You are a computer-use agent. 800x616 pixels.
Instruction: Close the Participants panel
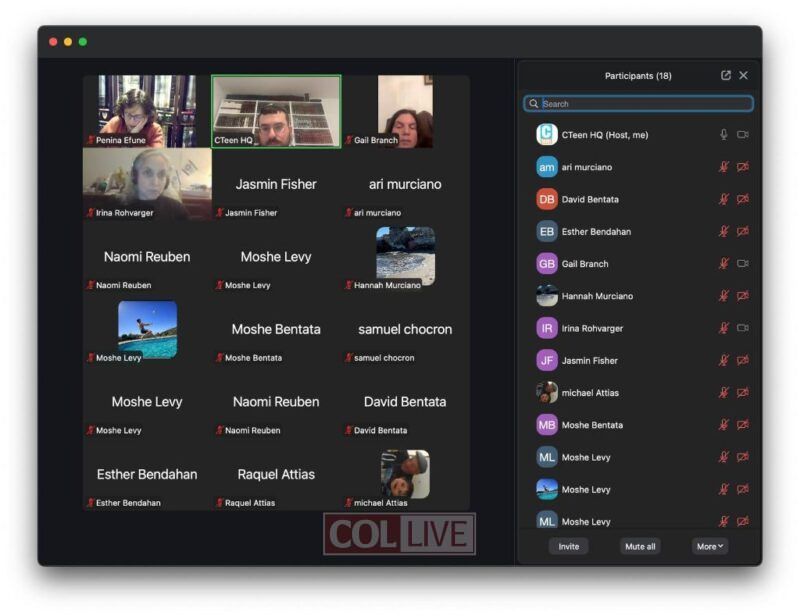pos(743,76)
